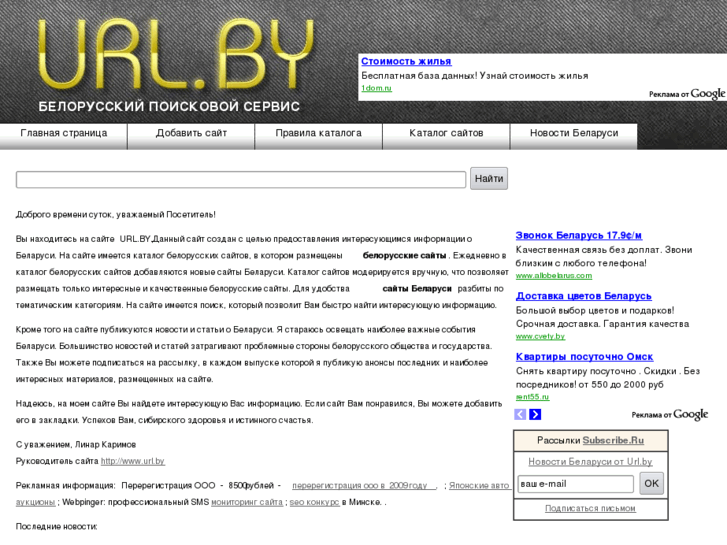The width and height of the screenshot is (727, 545).
Task: Click Реклама от Google in sidebar
Action: [x=670, y=414]
